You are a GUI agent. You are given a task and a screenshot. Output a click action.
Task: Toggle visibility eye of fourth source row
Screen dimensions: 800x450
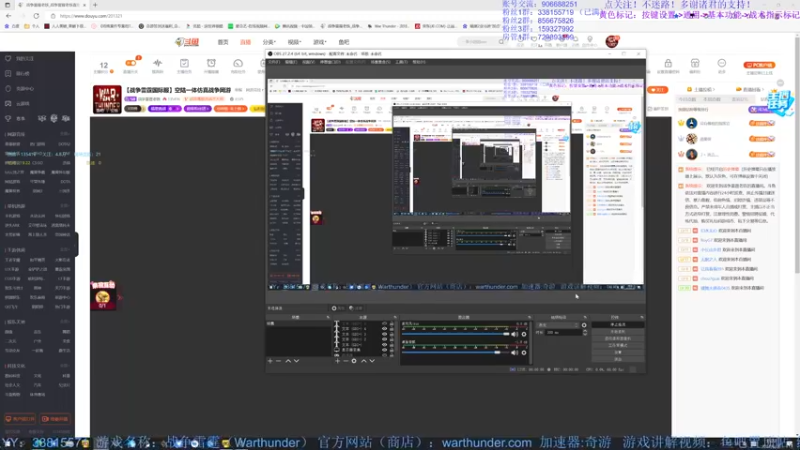[x=384, y=339]
